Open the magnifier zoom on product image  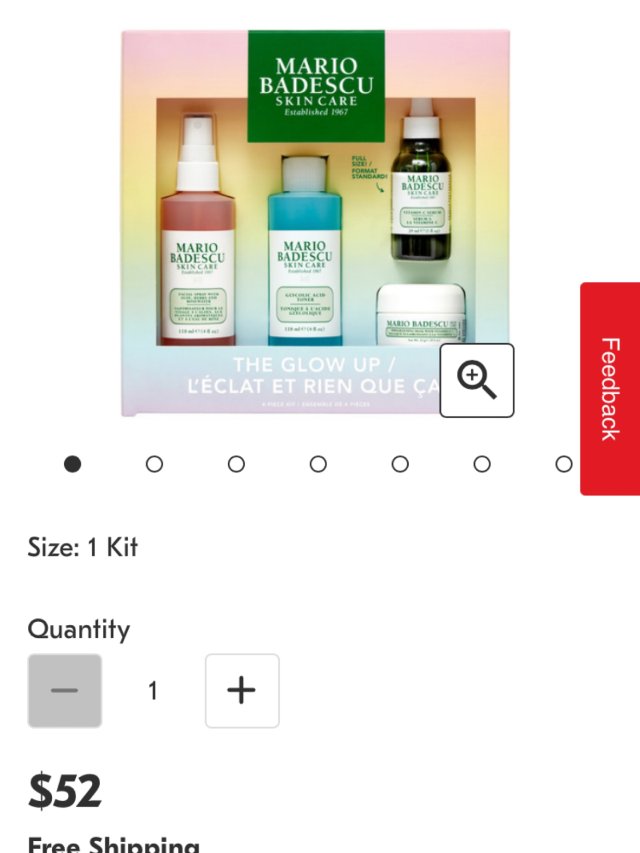click(x=477, y=381)
